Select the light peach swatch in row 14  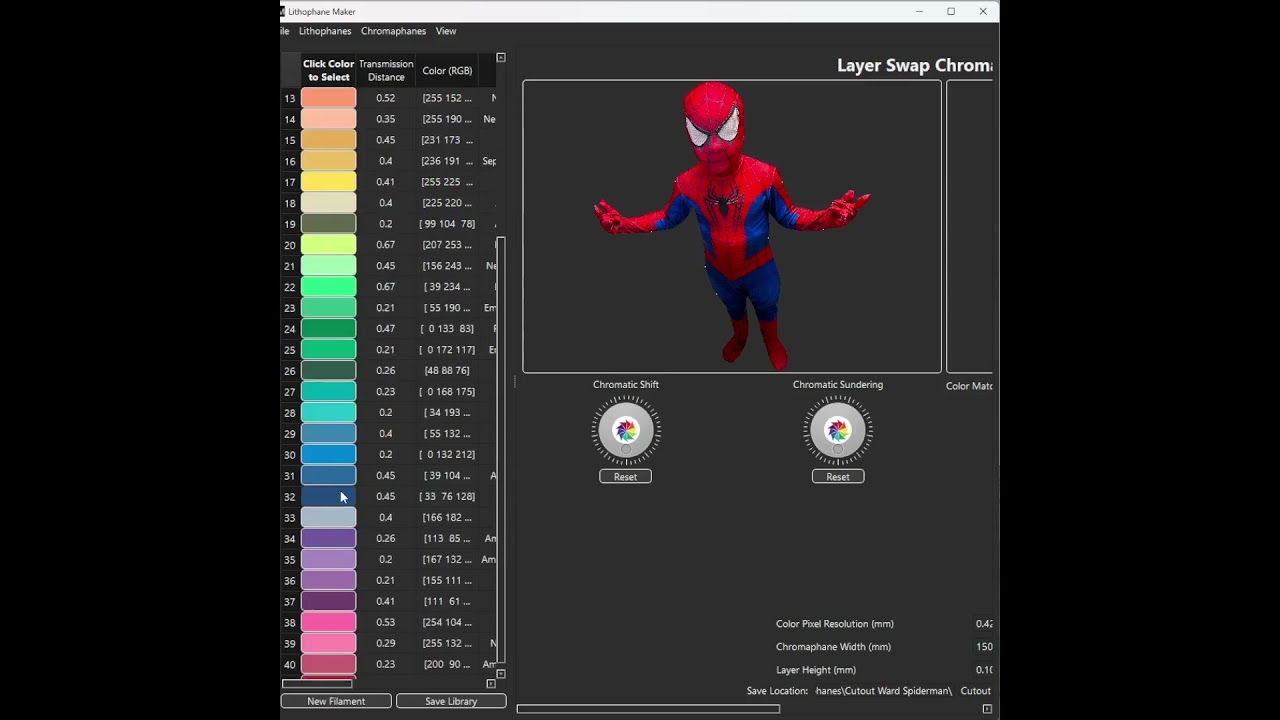328,119
